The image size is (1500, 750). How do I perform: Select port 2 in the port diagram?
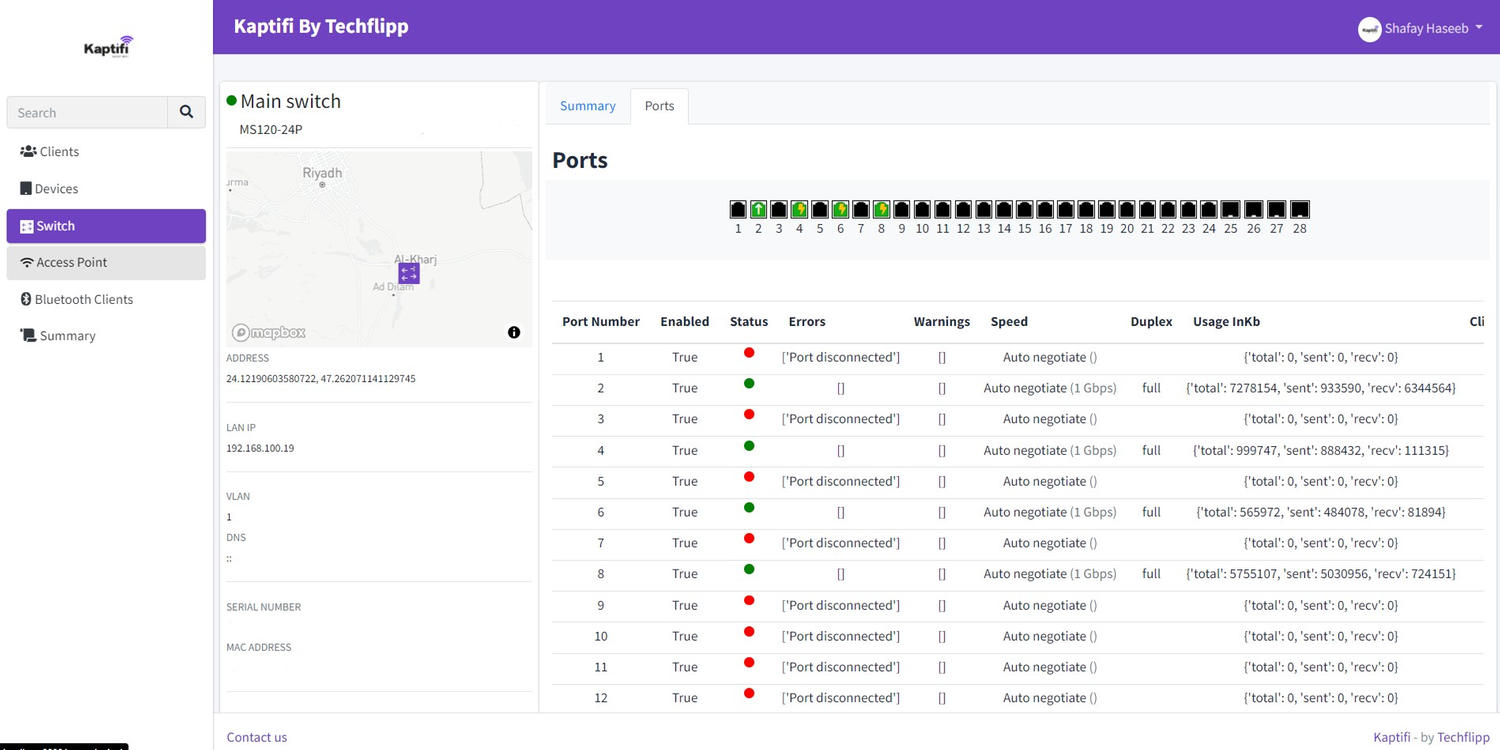758,209
